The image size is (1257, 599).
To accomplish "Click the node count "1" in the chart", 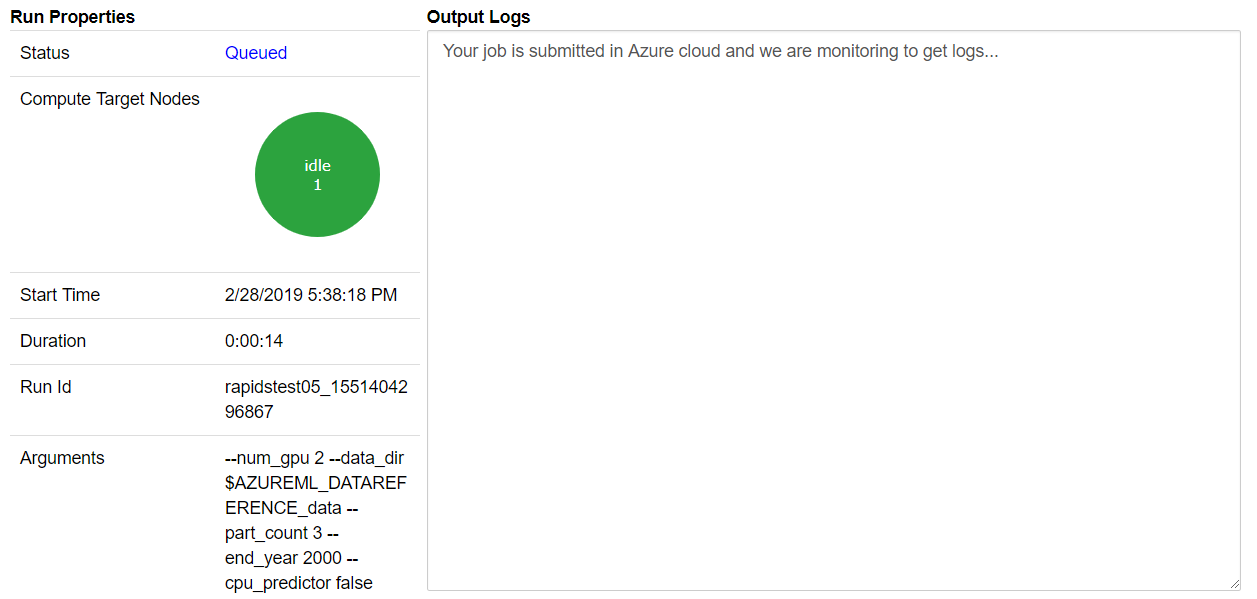I will [x=317, y=185].
